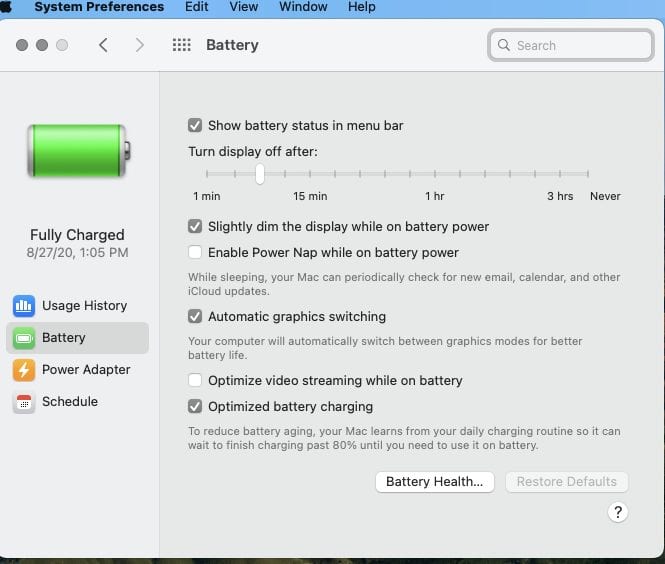The image size is (665, 564).
Task: Open the Window menu in menu bar
Action: pos(302,7)
